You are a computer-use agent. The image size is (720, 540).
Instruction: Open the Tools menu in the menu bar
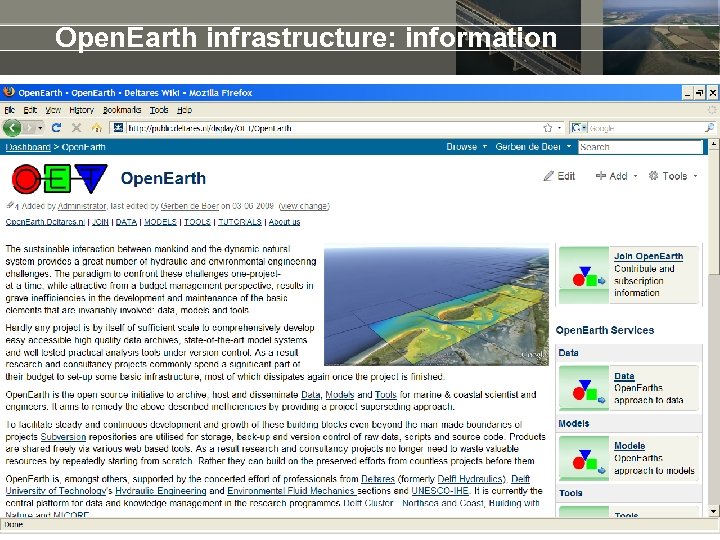click(x=159, y=110)
